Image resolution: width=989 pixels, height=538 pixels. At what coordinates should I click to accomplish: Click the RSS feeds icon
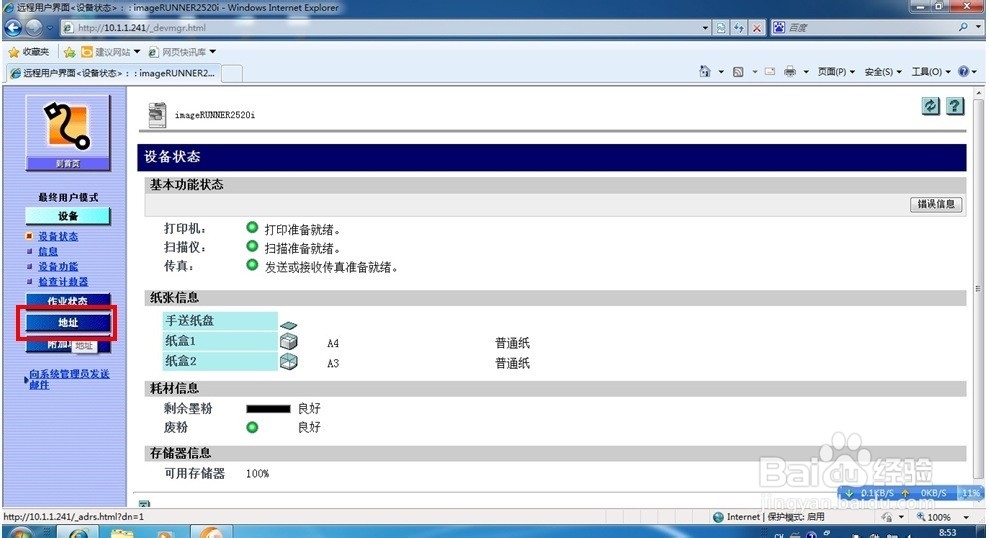pos(738,72)
